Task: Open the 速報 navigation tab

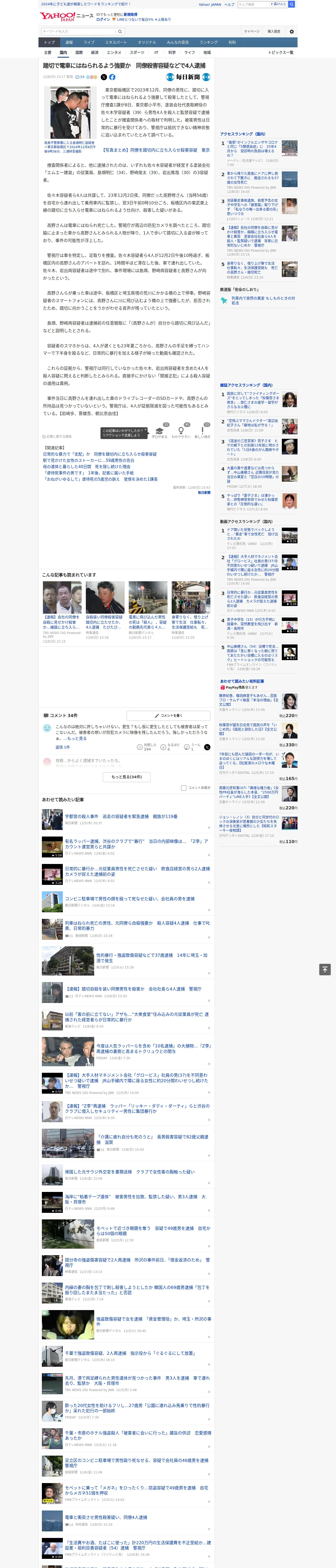Action: click(x=69, y=43)
